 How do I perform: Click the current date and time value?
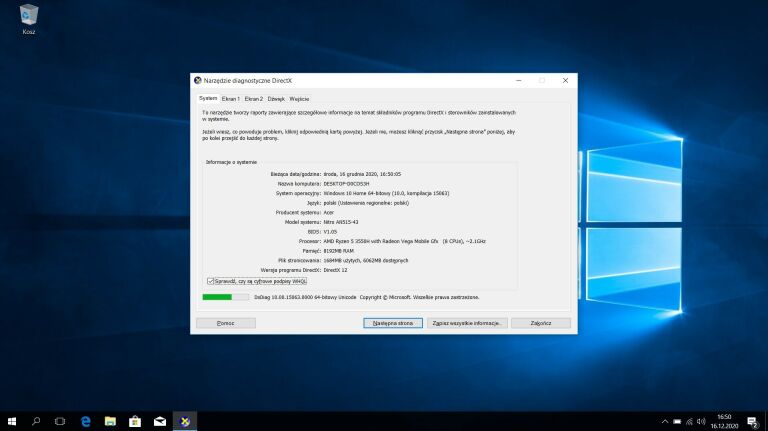362,174
